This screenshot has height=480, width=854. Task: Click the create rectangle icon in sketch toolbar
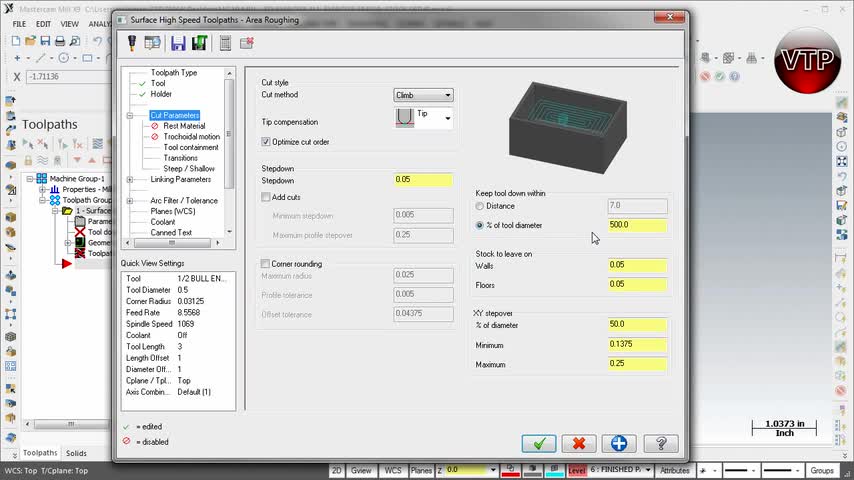click(87, 58)
